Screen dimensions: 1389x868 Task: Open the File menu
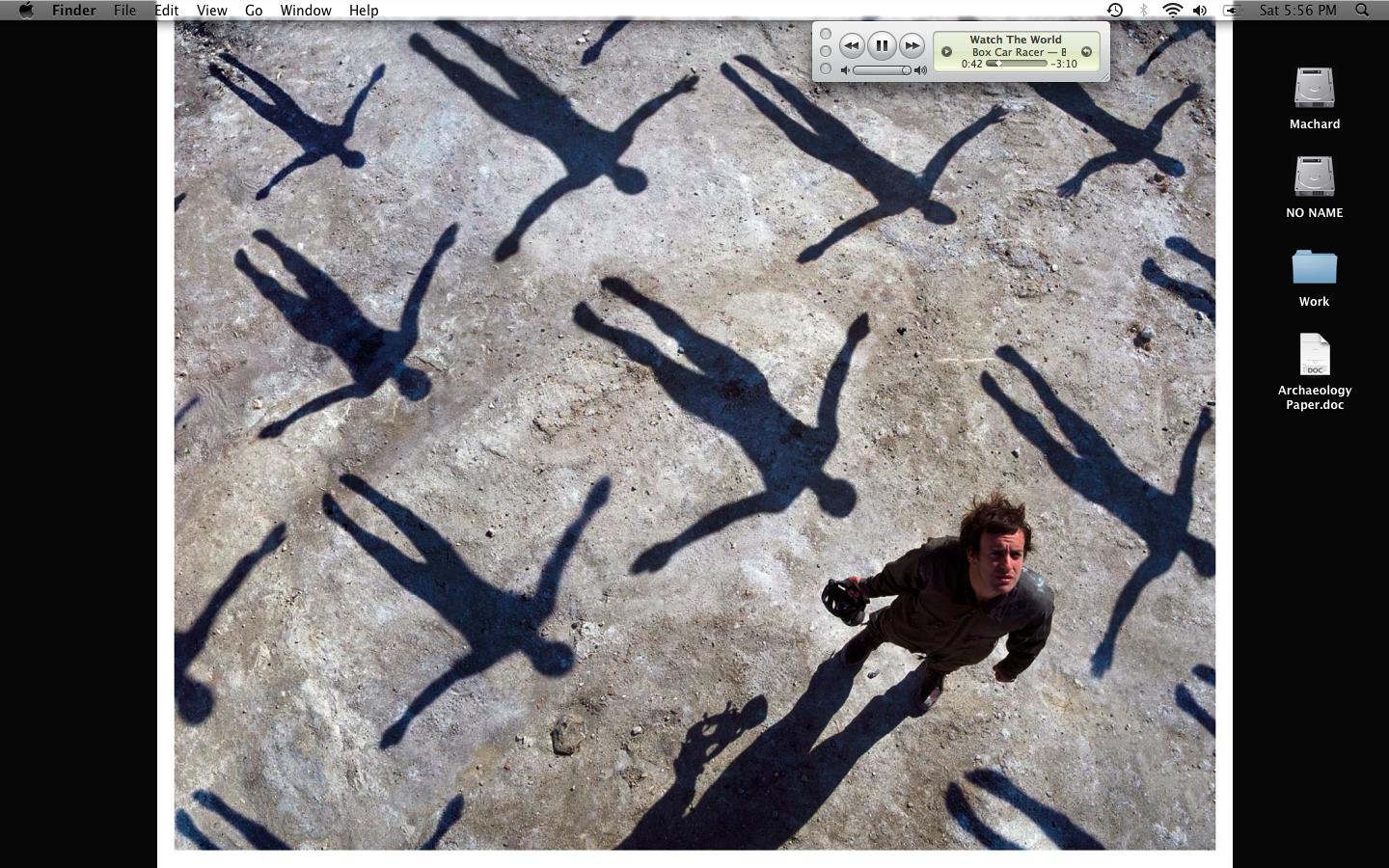click(x=124, y=10)
